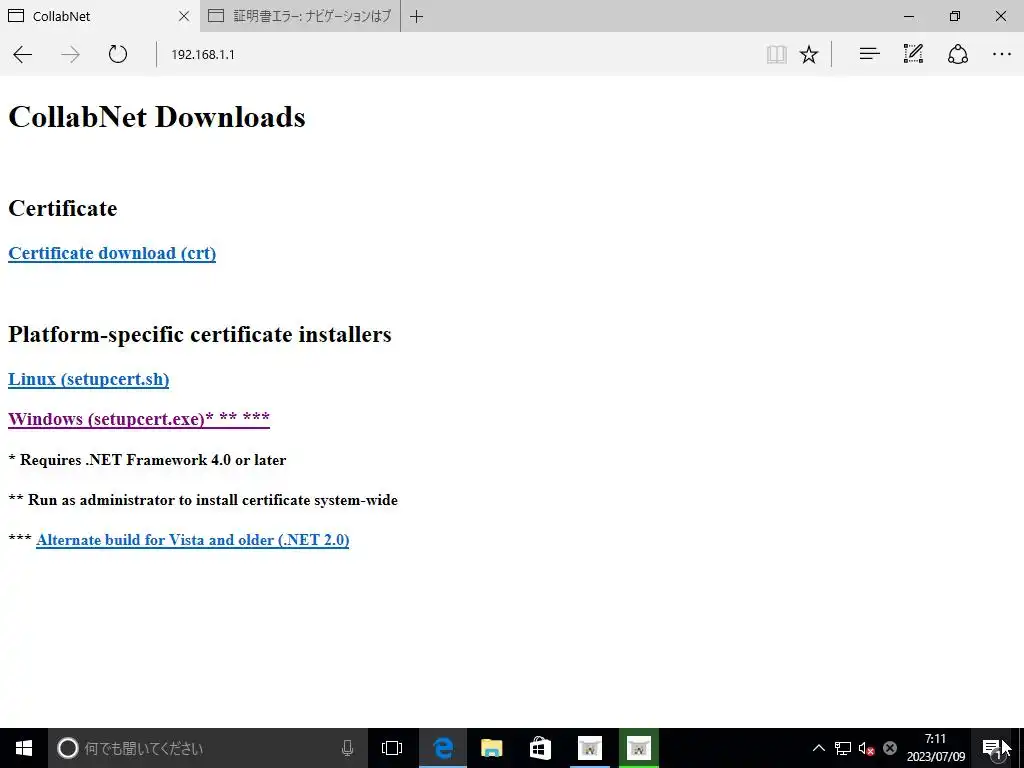This screenshot has height=768, width=1024.
Task: Open Task View on the taskbar
Action: click(x=392, y=748)
